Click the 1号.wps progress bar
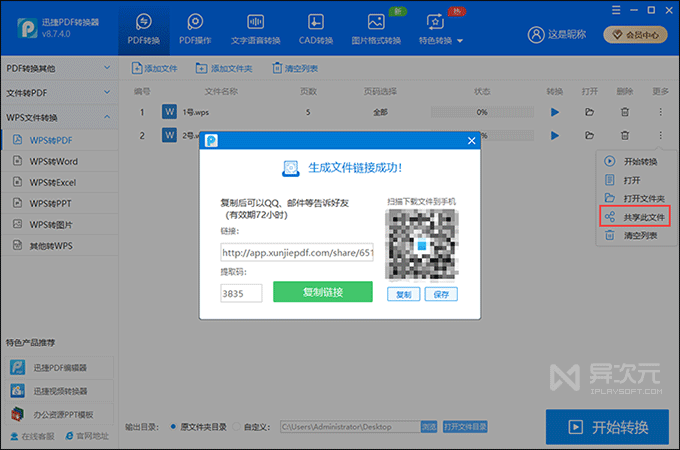The width and height of the screenshot is (680, 450). pyautogui.click(x=482, y=112)
